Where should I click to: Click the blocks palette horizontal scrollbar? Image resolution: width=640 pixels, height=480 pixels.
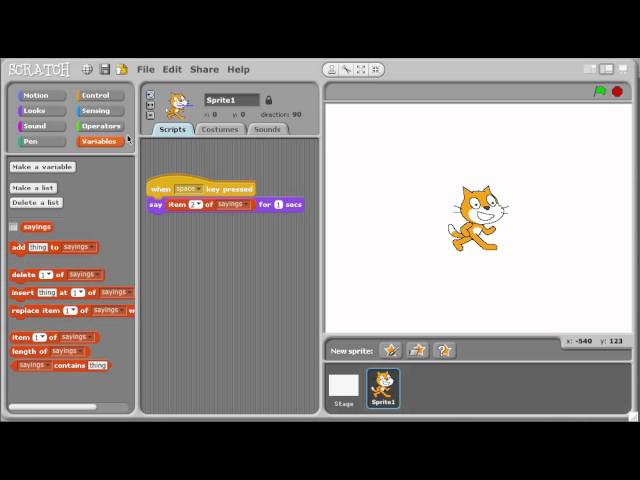click(x=53, y=407)
